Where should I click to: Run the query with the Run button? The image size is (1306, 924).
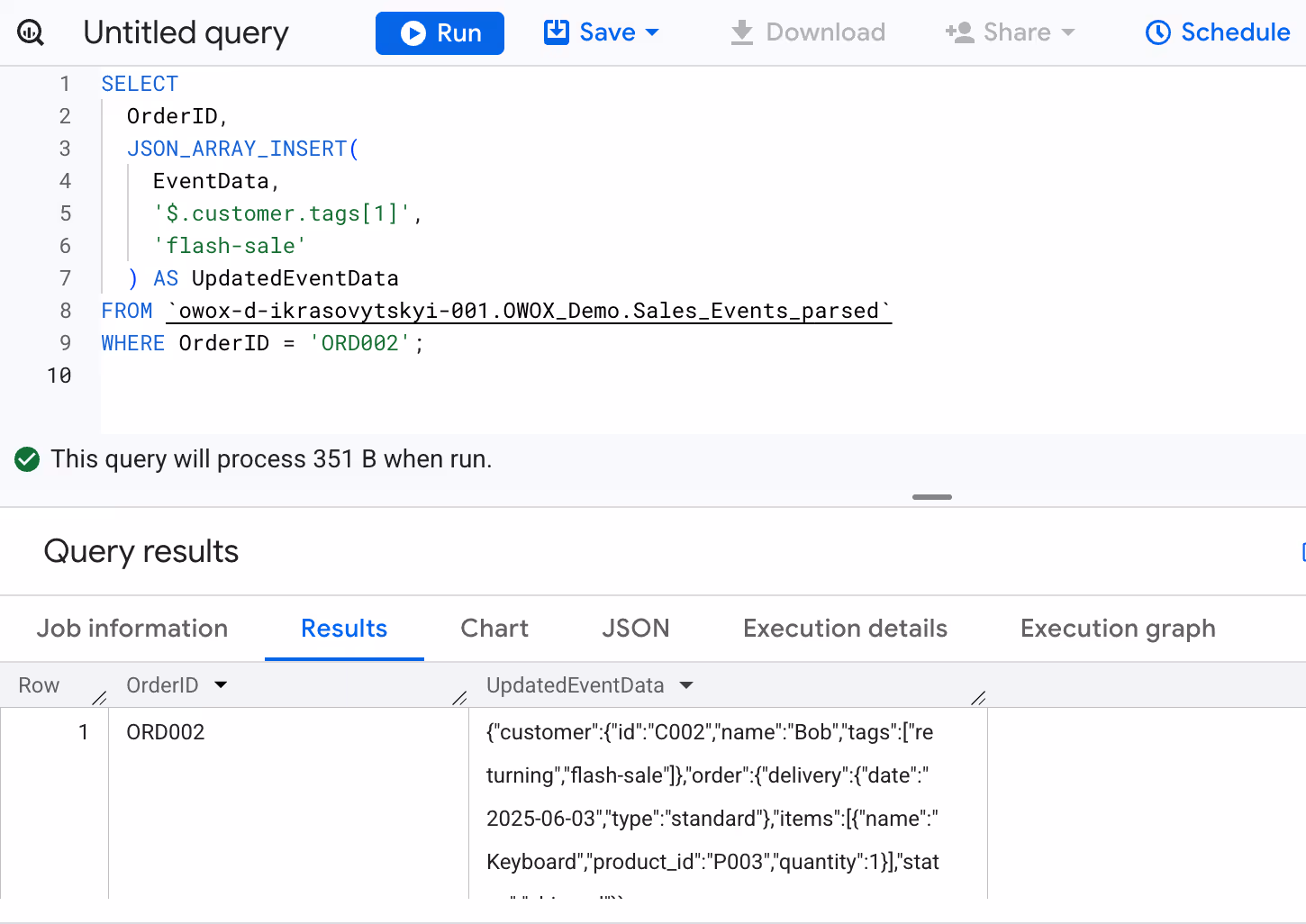[440, 33]
